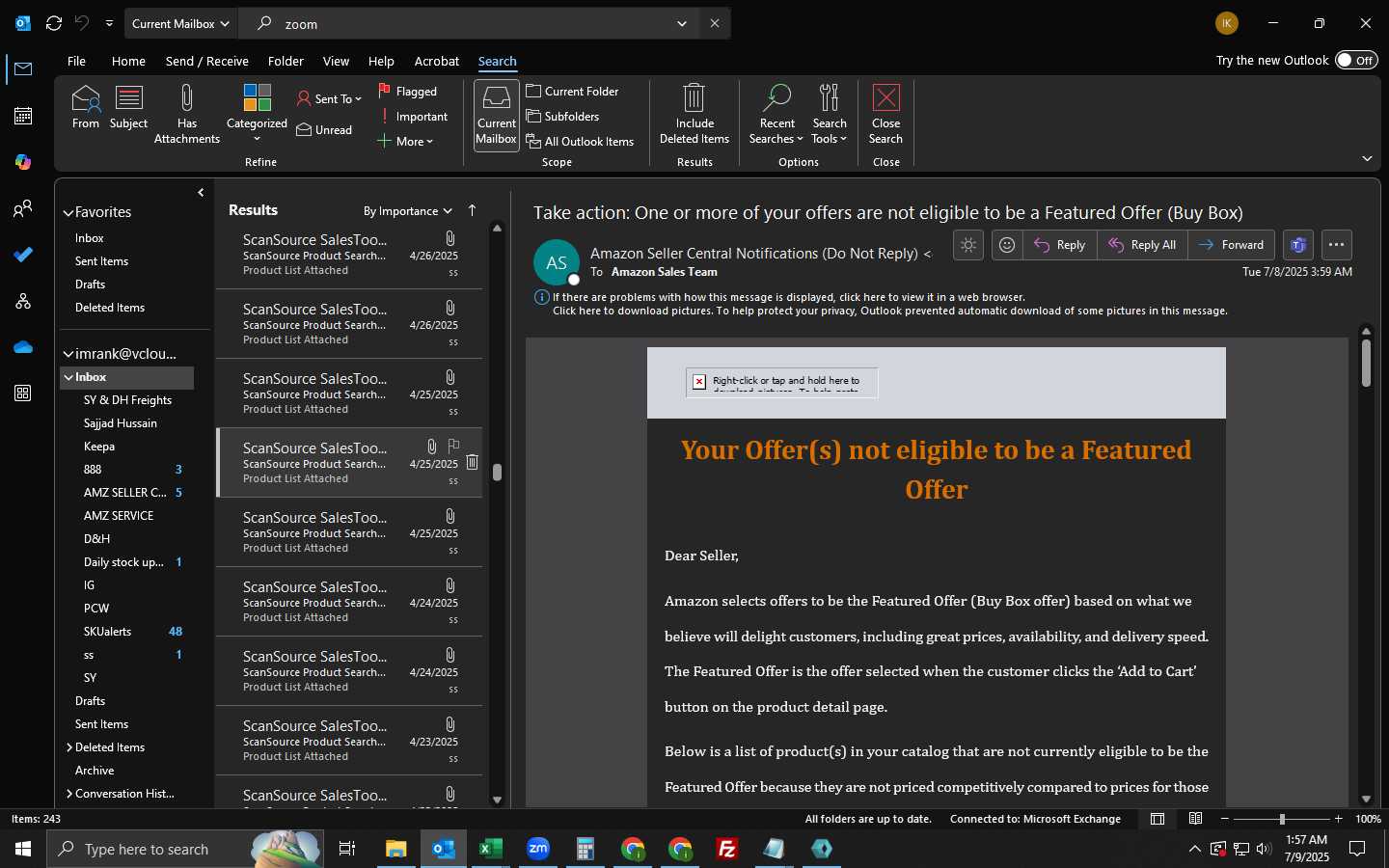Open the Current Mailbox scope dropdown
This screenshot has height=868, width=1389.
point(180,23)
